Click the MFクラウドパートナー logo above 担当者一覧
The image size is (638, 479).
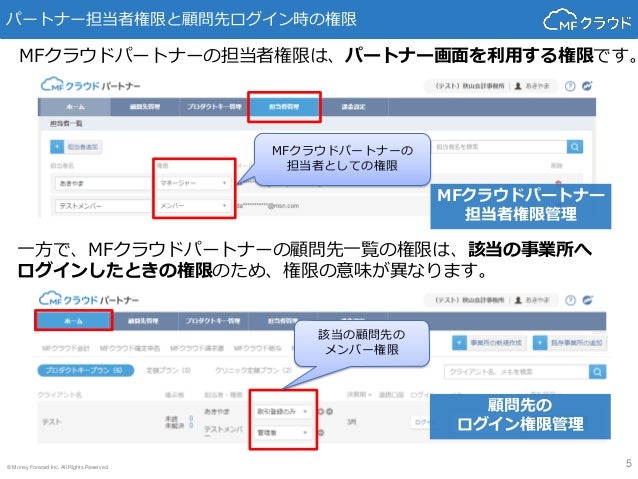coord(90,85)
